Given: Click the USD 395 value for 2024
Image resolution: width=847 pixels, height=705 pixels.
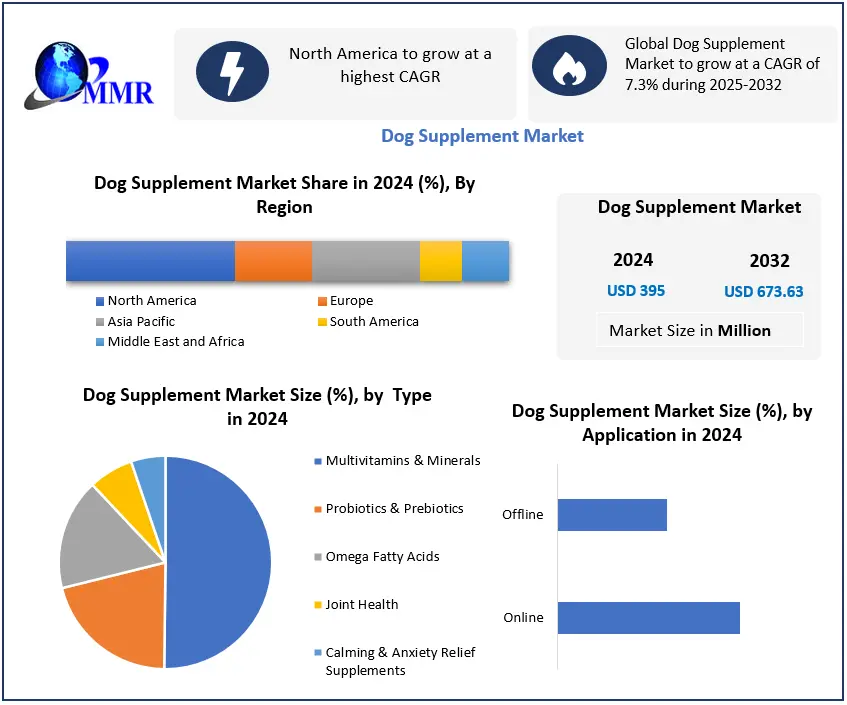Looking at the screenshot, I should pos(636,291).
